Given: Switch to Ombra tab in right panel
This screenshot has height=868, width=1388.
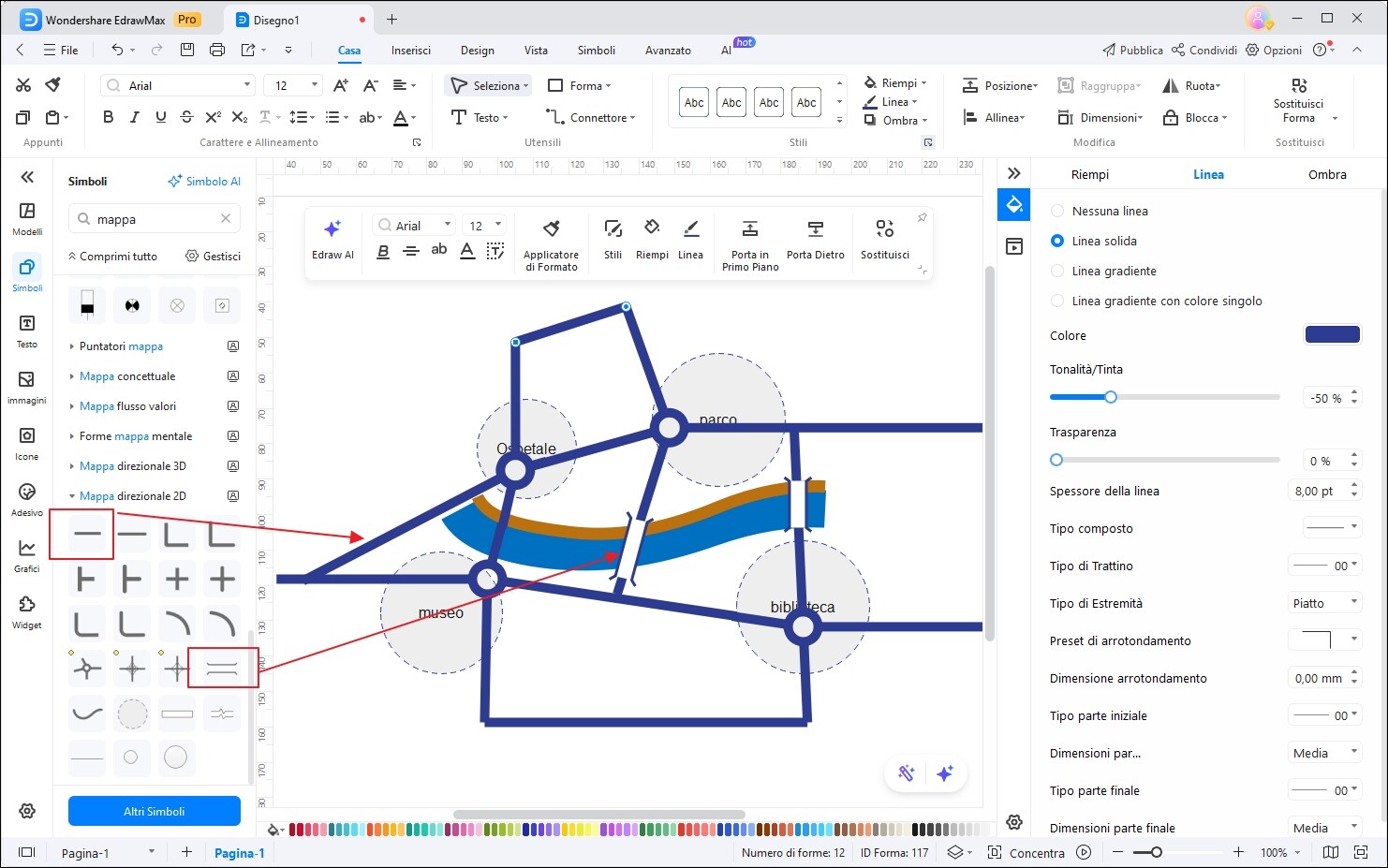Looking at the screenshot, I should tap(1327, 174).
